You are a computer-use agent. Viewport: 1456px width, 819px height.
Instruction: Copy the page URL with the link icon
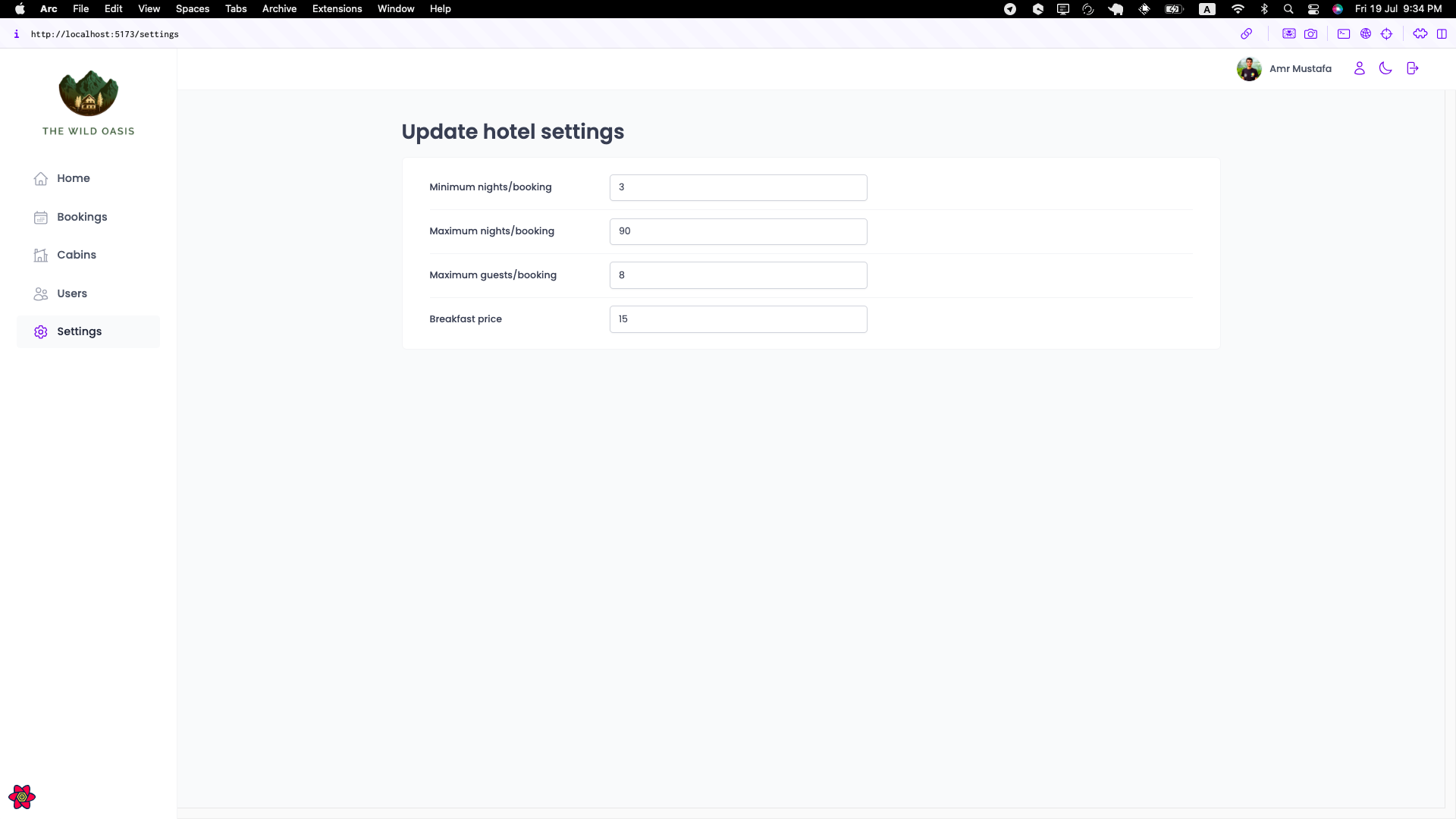[1246, 34]
